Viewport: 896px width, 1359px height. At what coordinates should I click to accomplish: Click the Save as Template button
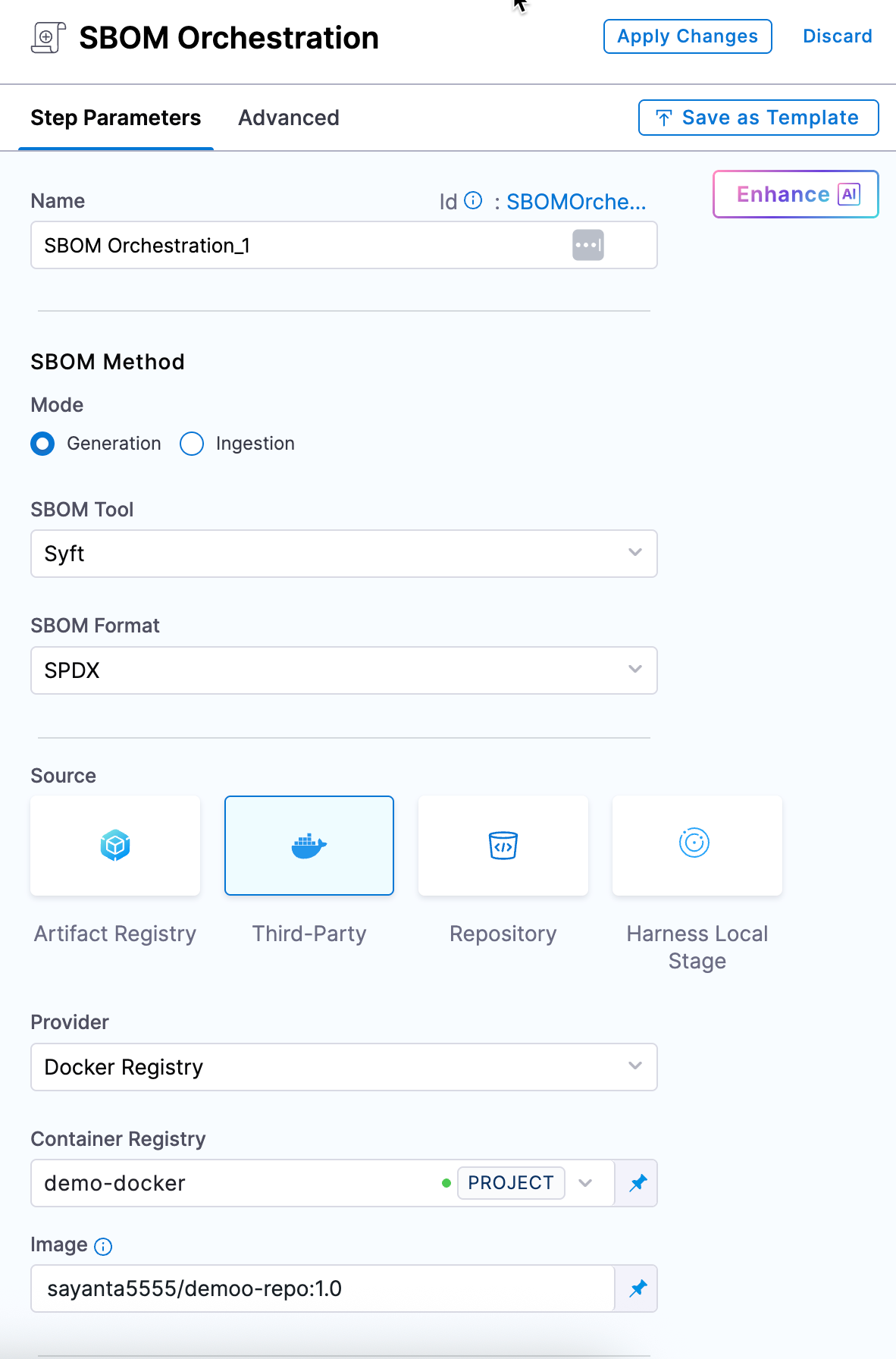758,118
